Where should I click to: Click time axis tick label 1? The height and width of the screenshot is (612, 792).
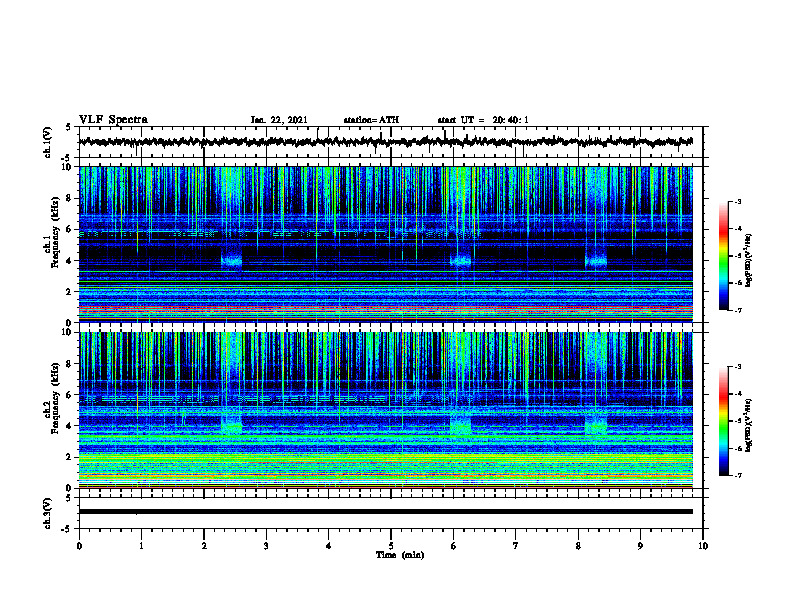(141, 546)
